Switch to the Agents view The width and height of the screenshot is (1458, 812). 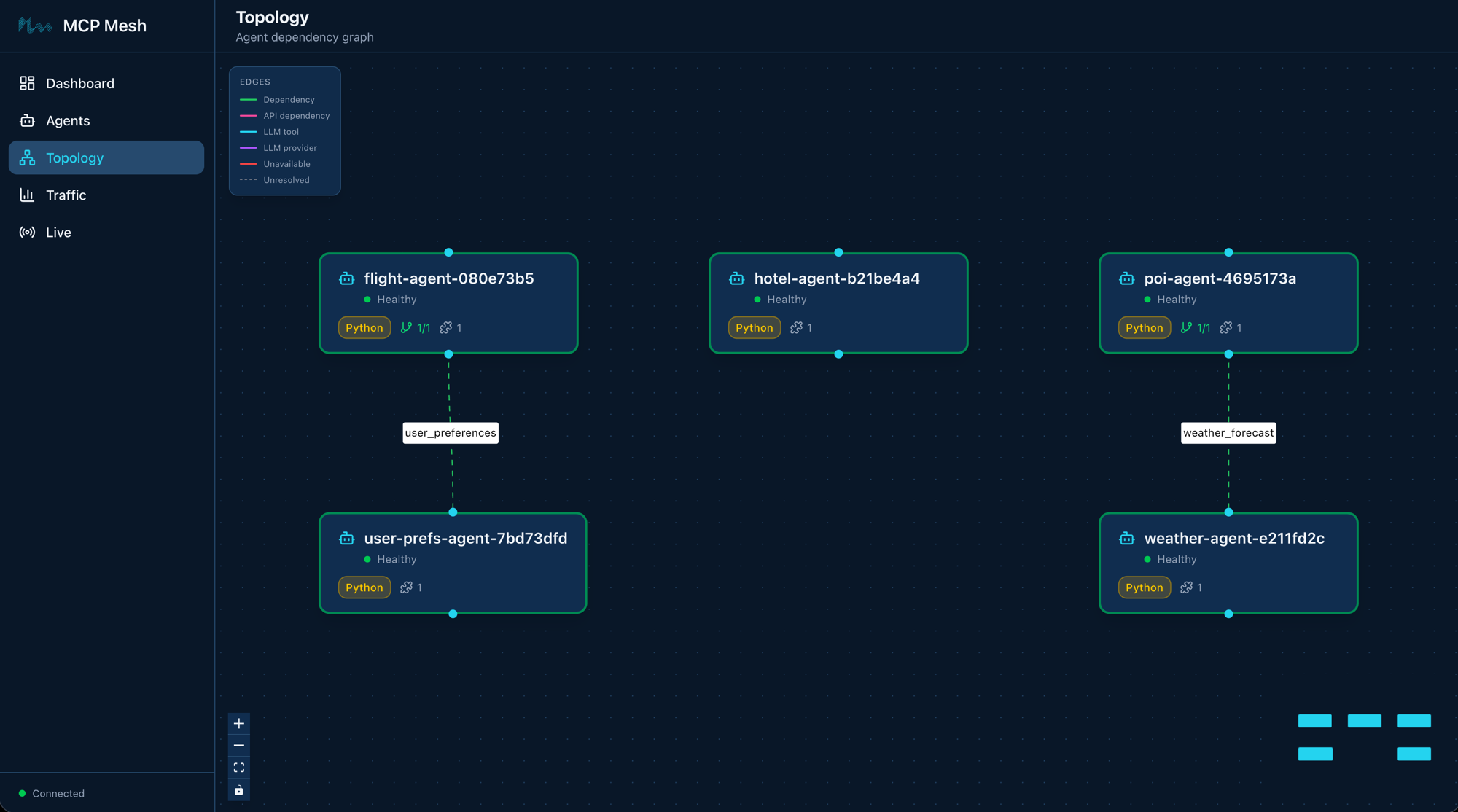click(x=68, y=120)
